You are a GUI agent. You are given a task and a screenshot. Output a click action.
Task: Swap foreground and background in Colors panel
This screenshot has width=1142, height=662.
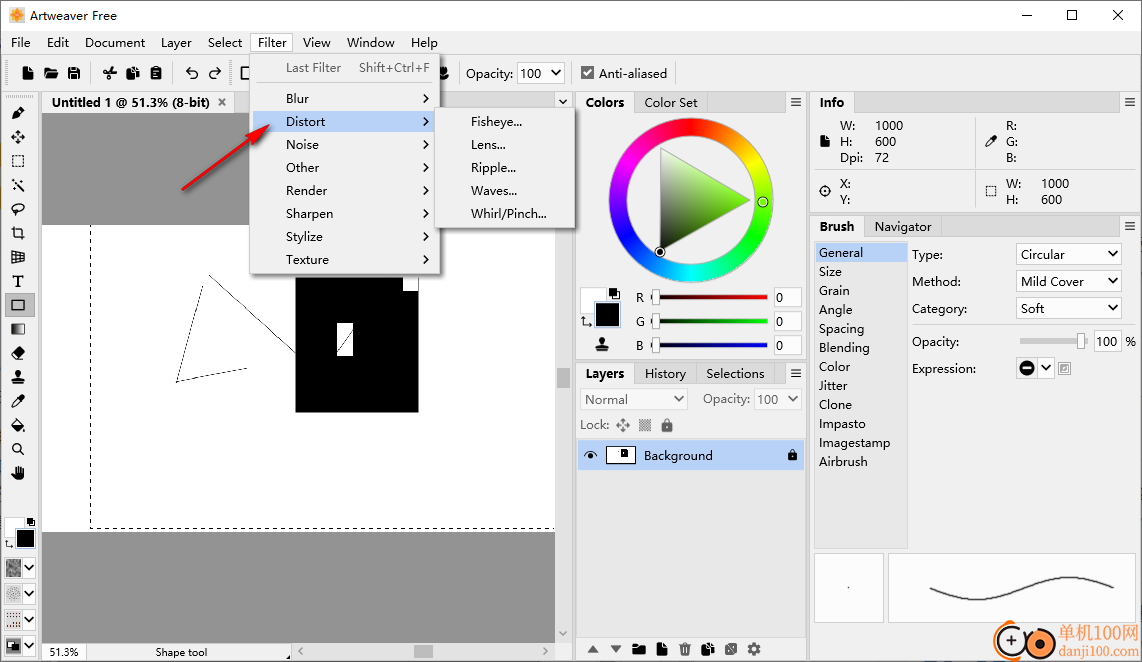click(586, 321)
